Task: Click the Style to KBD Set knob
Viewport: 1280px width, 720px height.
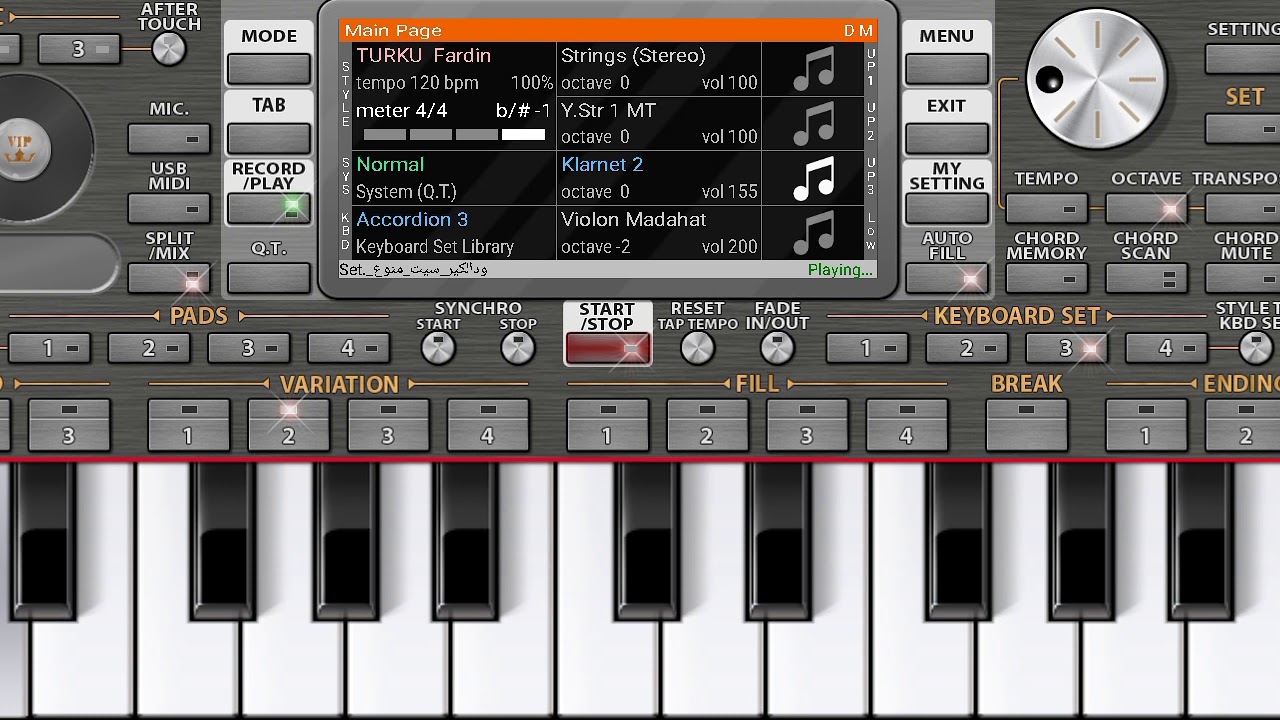Action: (1254, 348)
